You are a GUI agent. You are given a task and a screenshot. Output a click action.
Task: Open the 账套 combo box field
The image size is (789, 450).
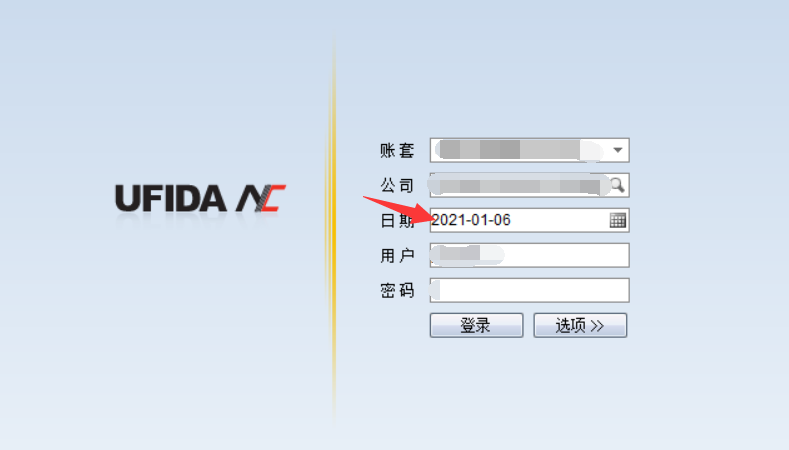tap(529, 150)
